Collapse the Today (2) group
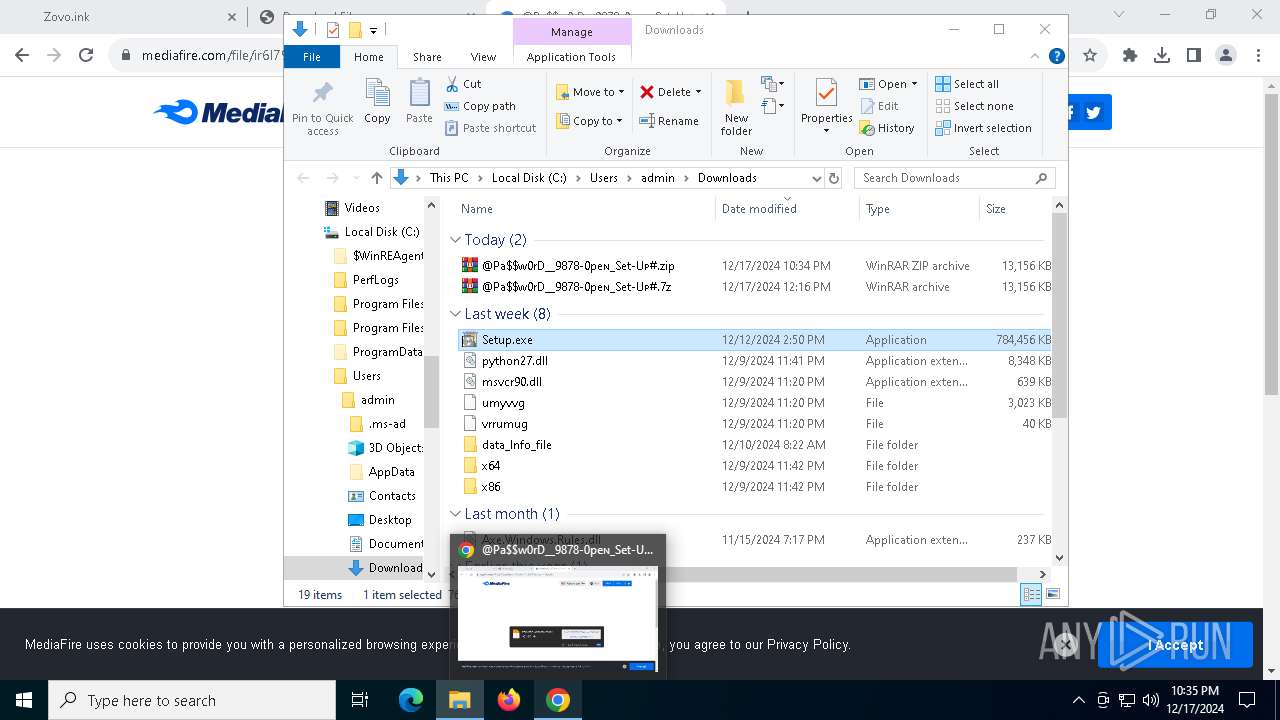This screenshot has width=1280, height=720. 456,240
